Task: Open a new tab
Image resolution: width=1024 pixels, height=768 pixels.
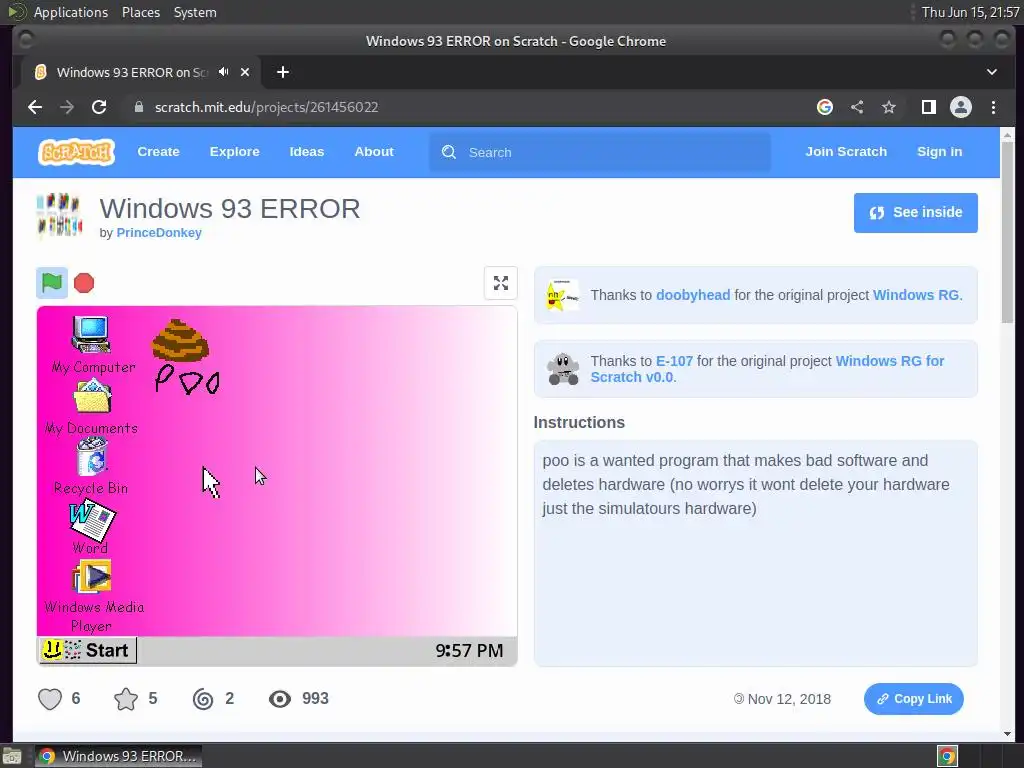Action: (283, 72)
